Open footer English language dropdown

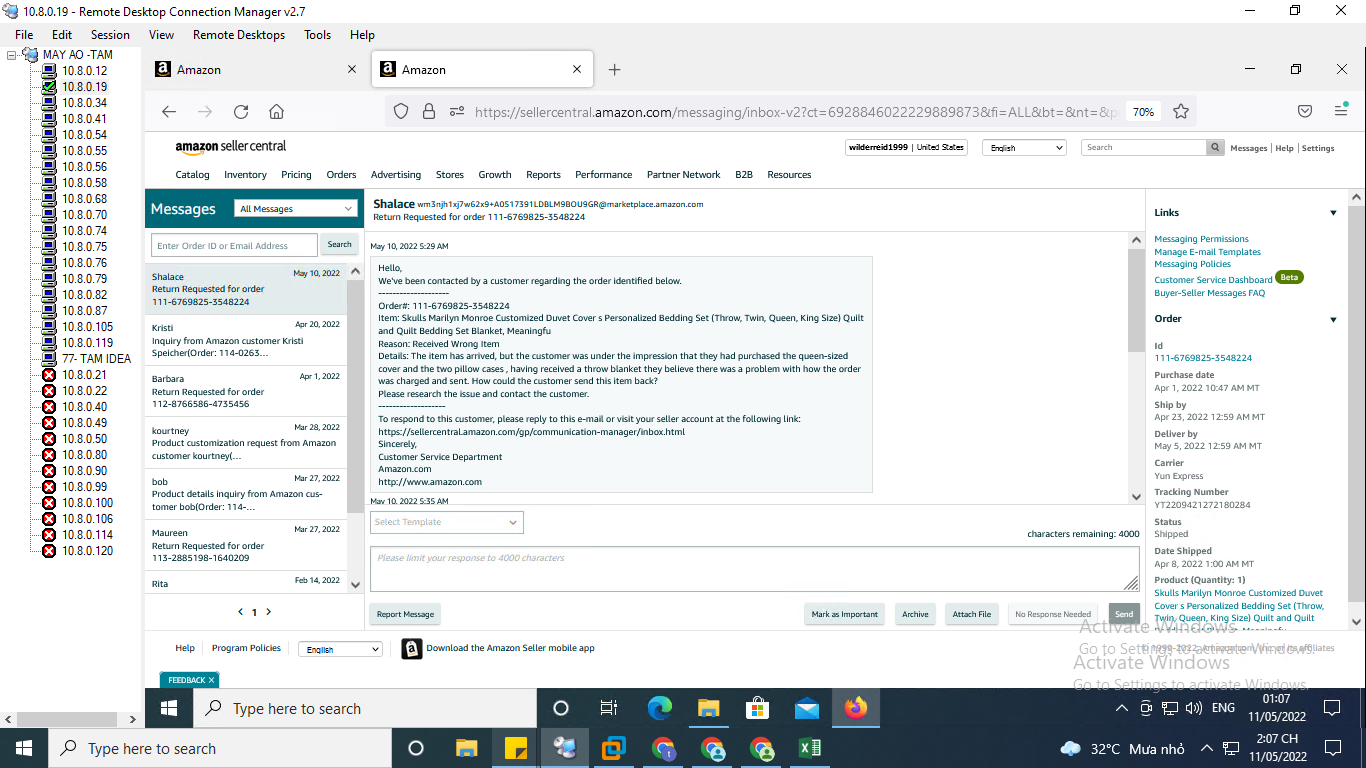tap(340, 649)
